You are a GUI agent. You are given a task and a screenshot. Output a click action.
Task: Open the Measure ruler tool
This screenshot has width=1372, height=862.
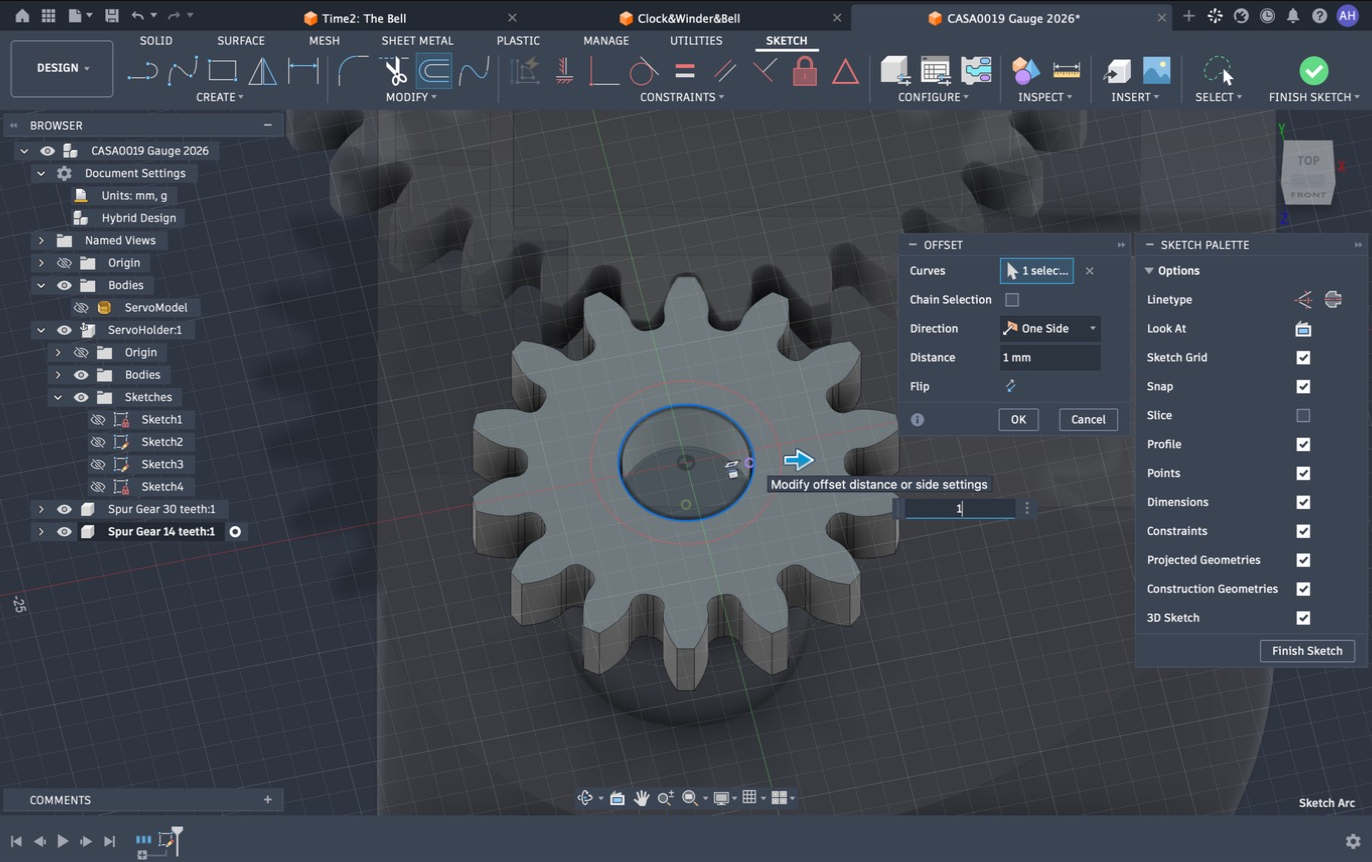(1067, 70)
